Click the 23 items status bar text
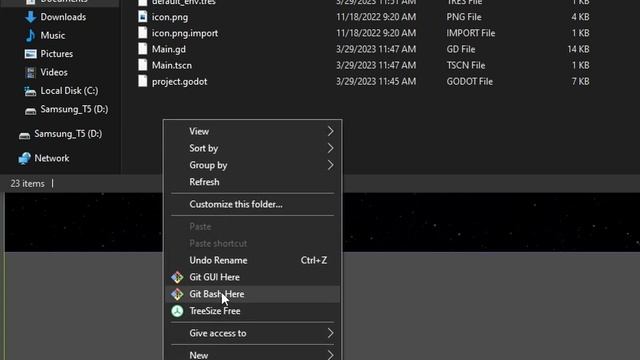Screen dimensions: 640x360 coord(27,184)
